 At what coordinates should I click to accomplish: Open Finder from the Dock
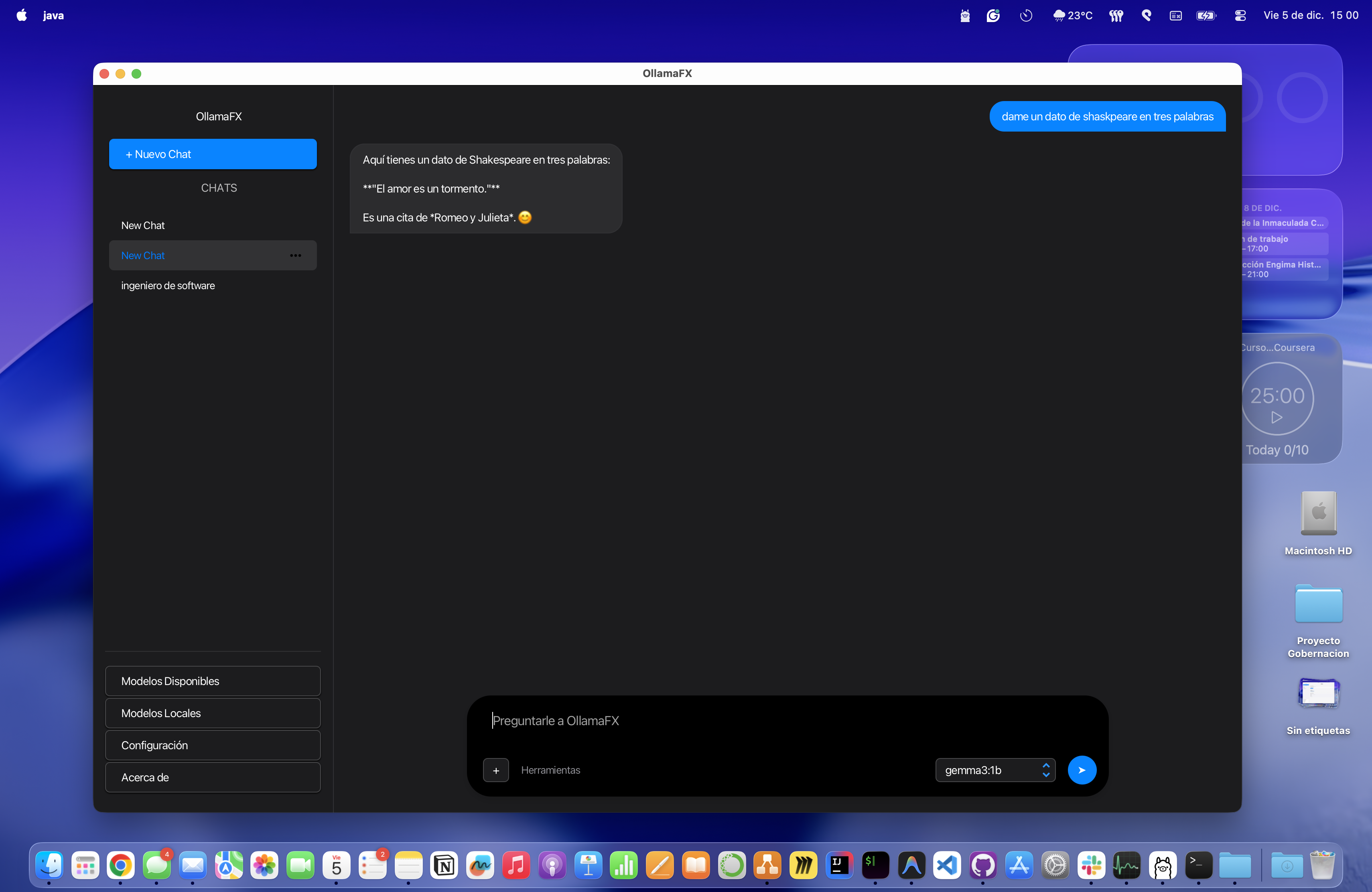point(49,866)
